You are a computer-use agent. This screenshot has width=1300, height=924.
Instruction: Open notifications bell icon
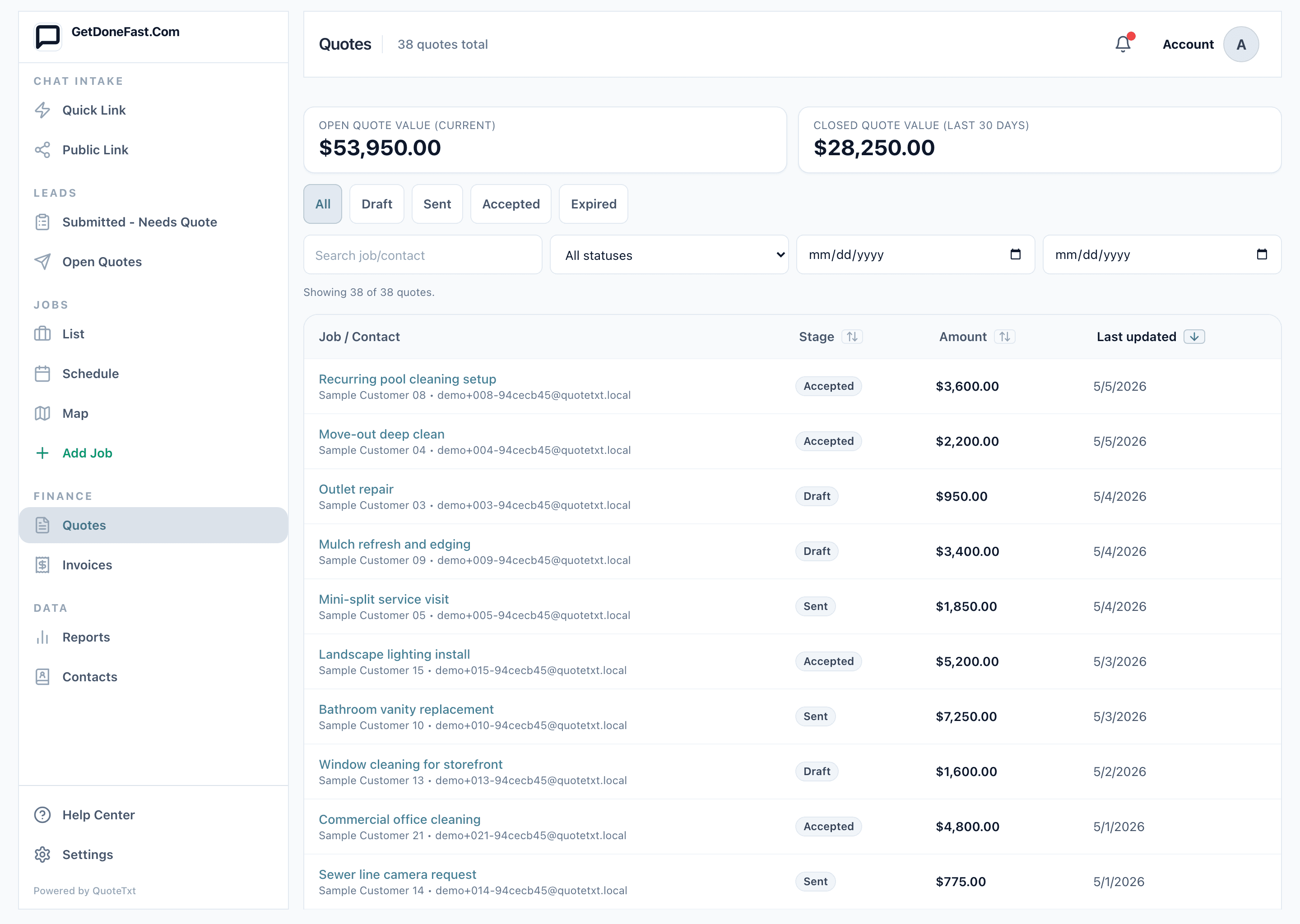point(1123,44)
